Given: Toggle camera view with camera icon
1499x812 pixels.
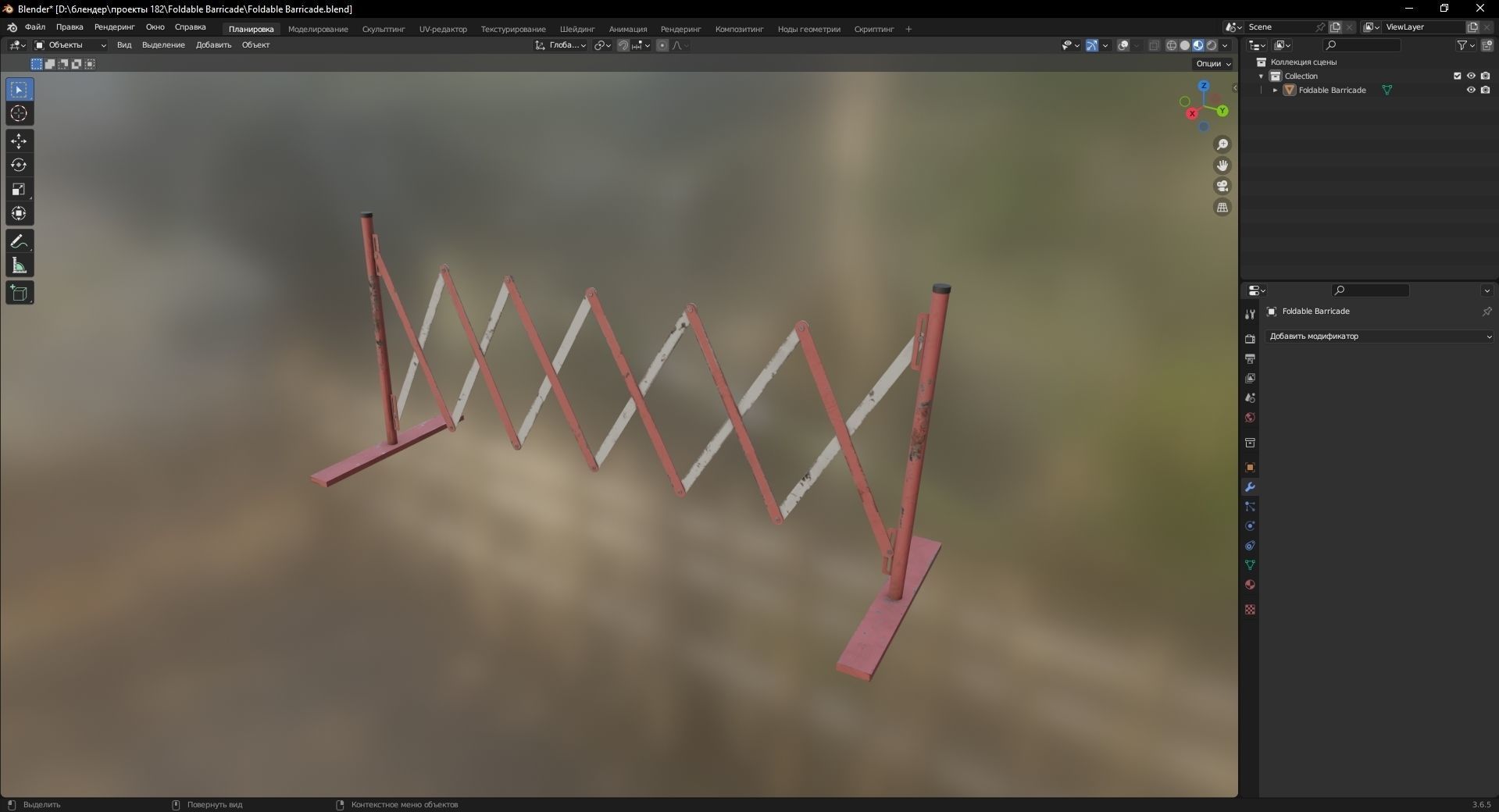Looking at the screenshot, I should 1222,187.
